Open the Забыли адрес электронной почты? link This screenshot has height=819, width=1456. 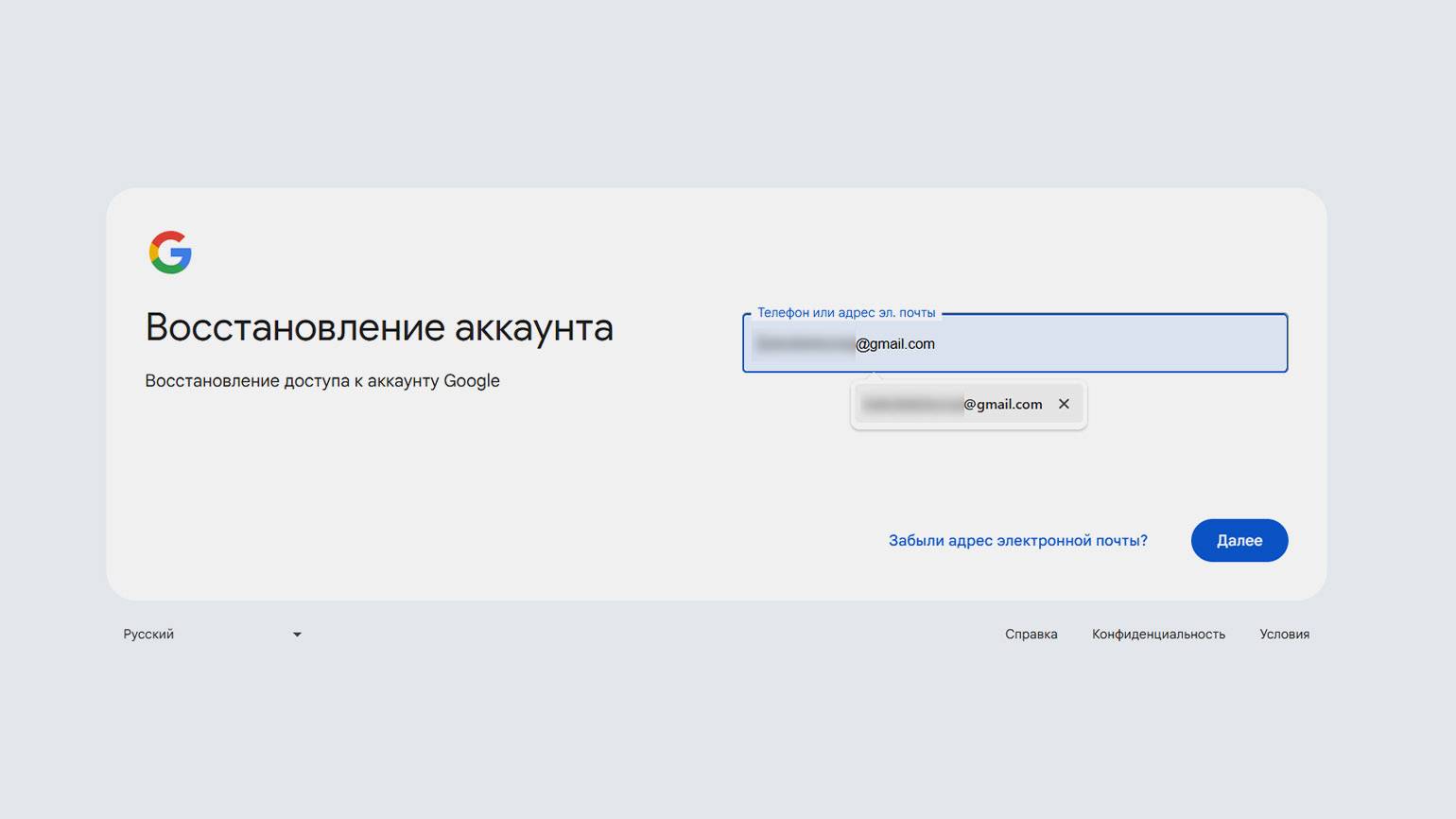pos(1017,540)
